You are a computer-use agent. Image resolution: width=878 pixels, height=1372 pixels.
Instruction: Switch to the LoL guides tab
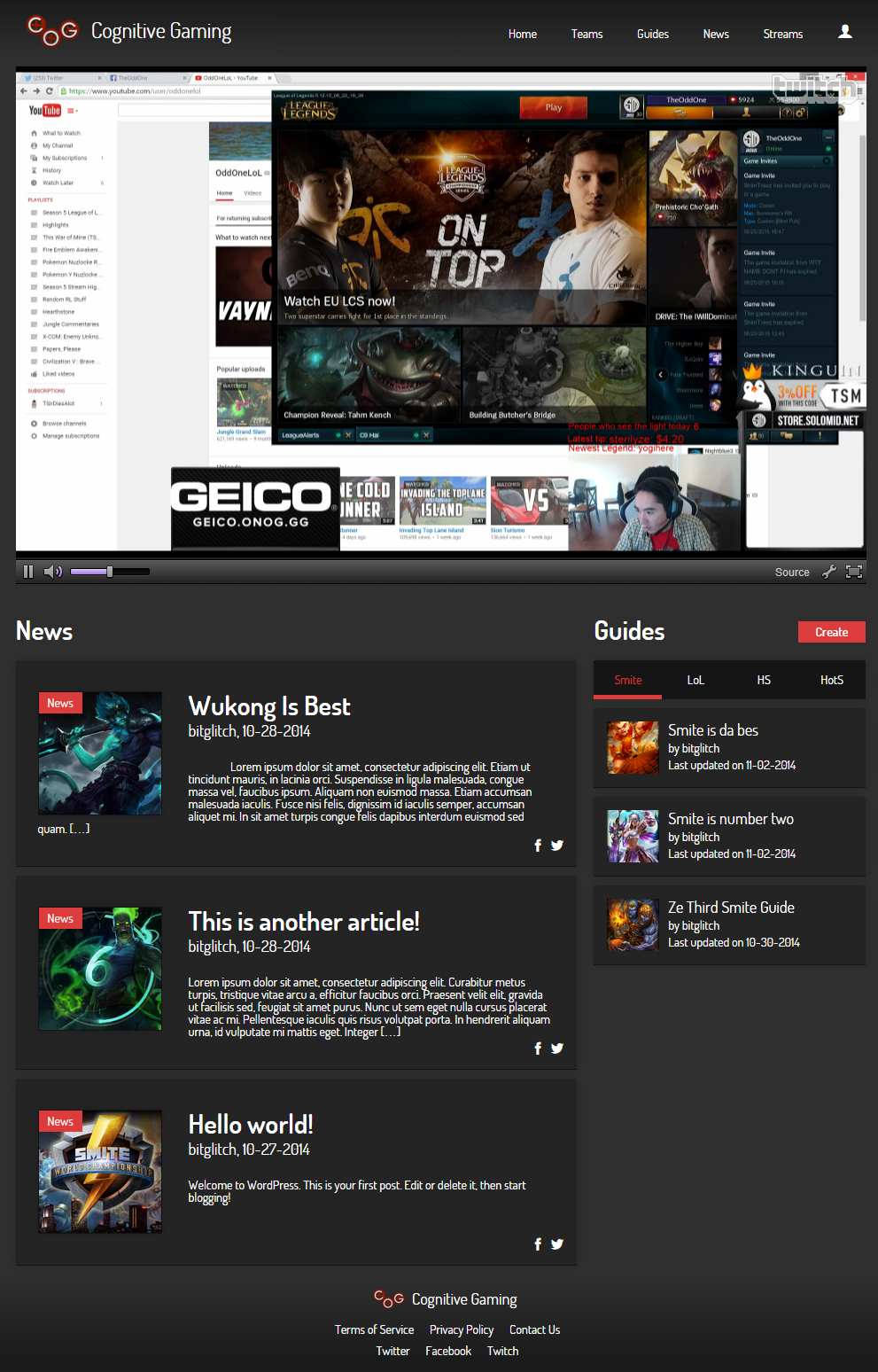[x=695, y=680]
